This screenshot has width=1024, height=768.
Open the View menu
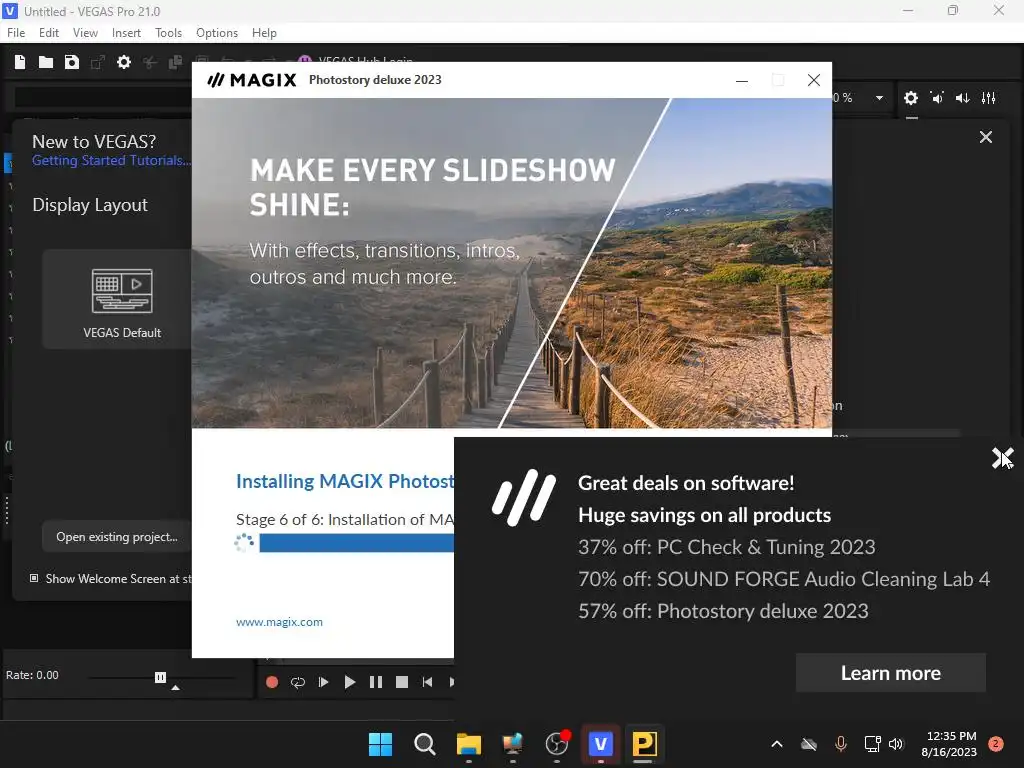click(85, 33)
